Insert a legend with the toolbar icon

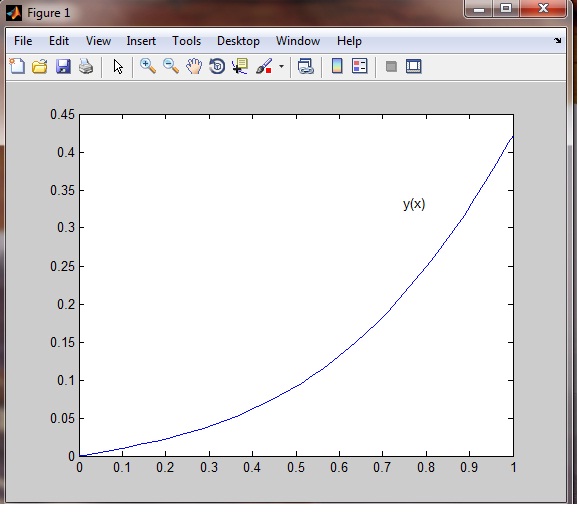(x=360, y=66)
